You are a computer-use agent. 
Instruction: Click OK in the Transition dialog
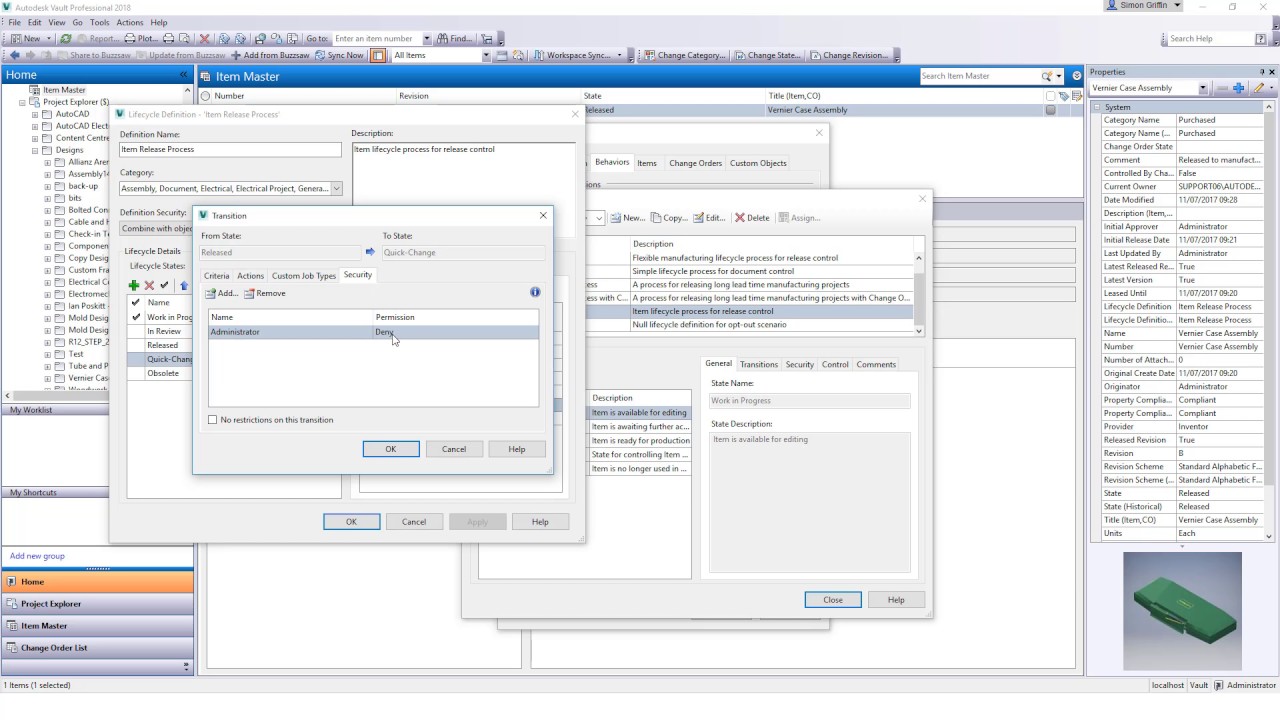pyautogui.click(x=391, y=449)
